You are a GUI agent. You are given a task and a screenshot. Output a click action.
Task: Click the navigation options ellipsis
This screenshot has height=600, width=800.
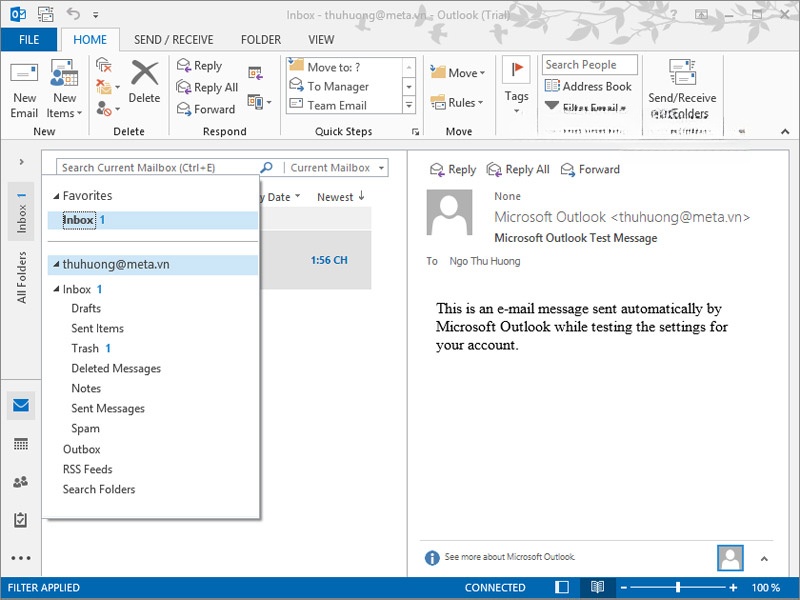click(21, 558)
